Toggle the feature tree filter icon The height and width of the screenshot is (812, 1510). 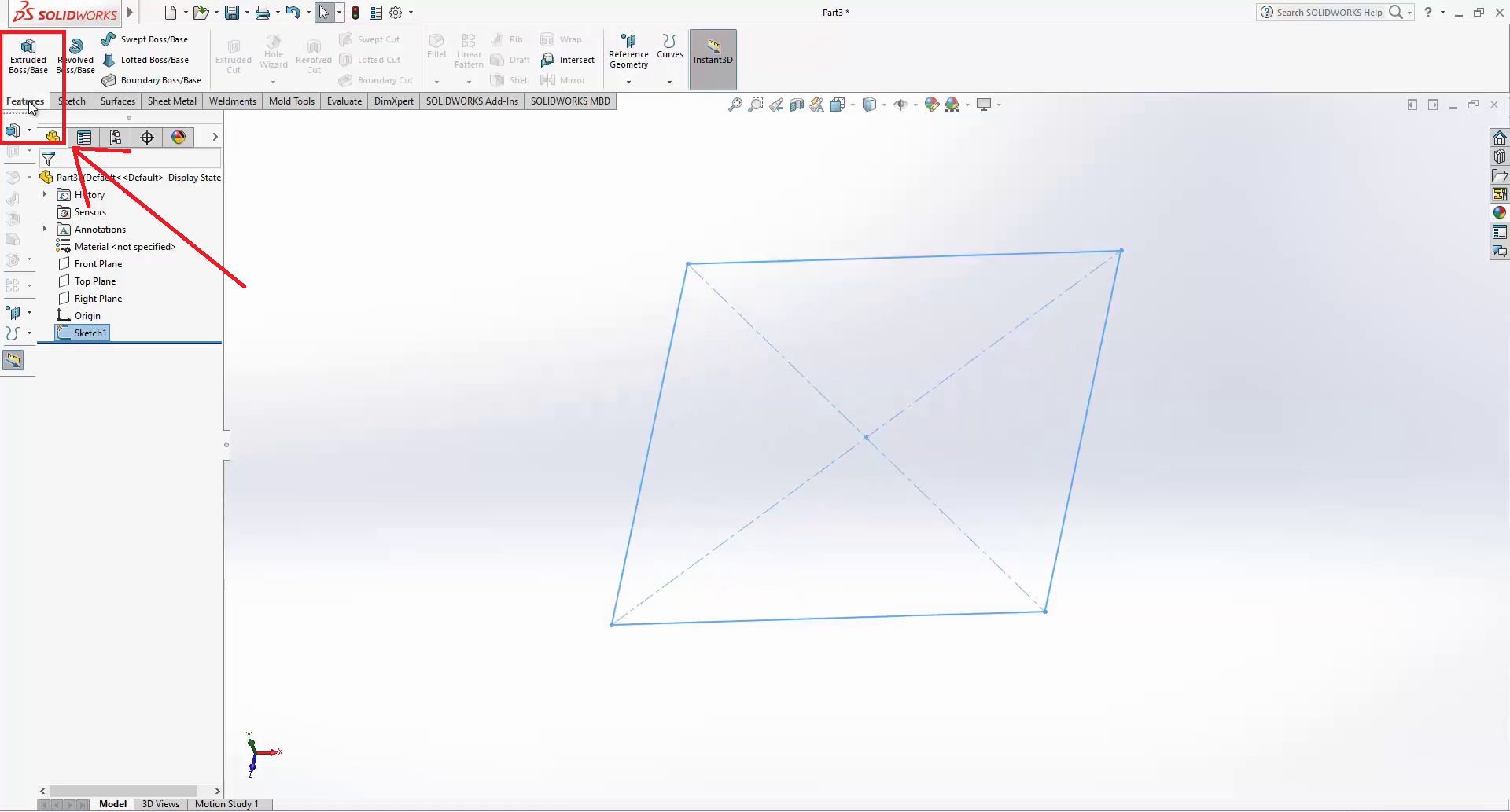[48, 159]
